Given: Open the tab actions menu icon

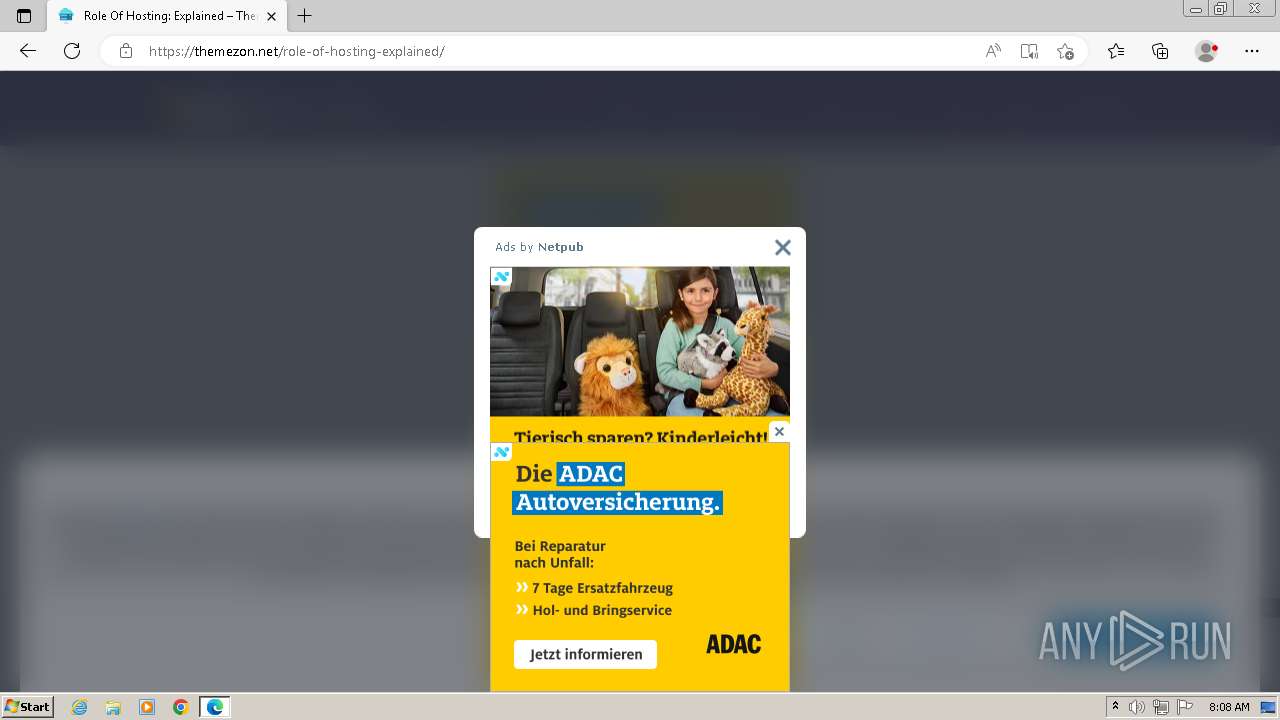Looking at the screenshot, I should [24, 16].
